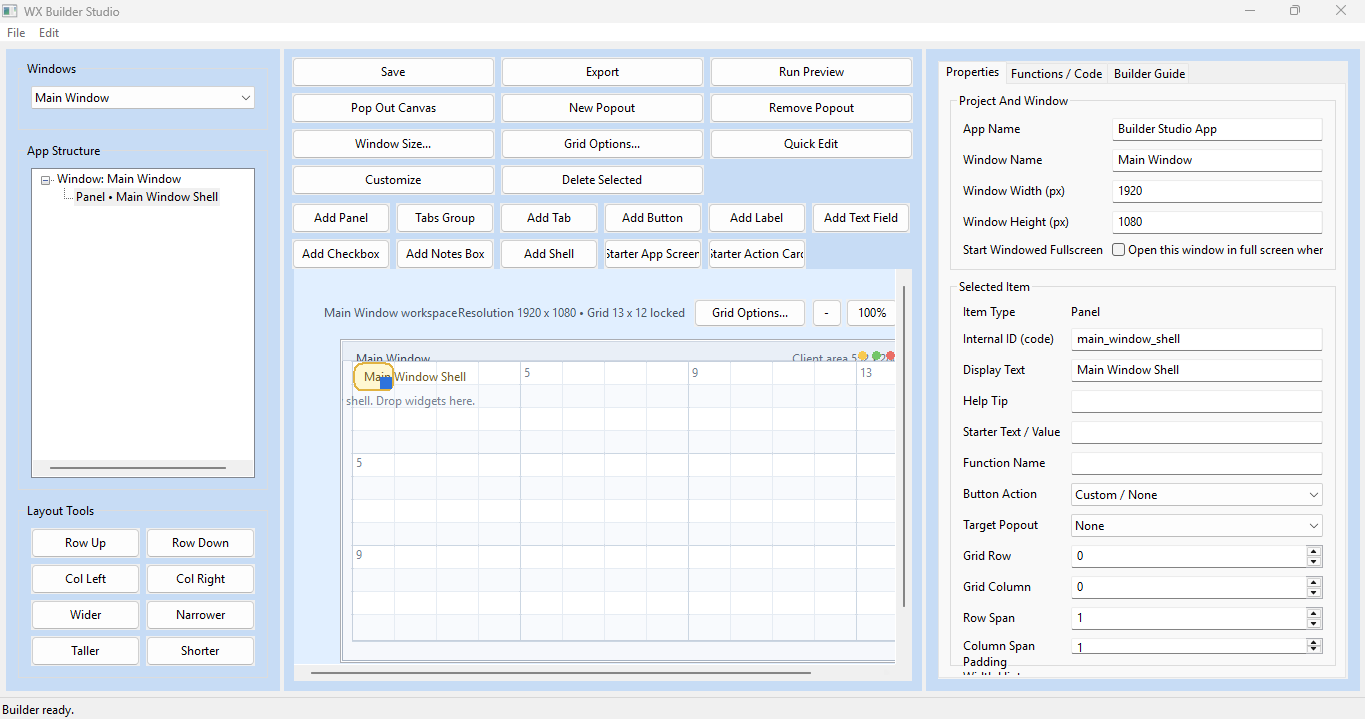1365x719 pixels.
Task: Click the canvas zoom-out minus button
Action: click(826, 313)
